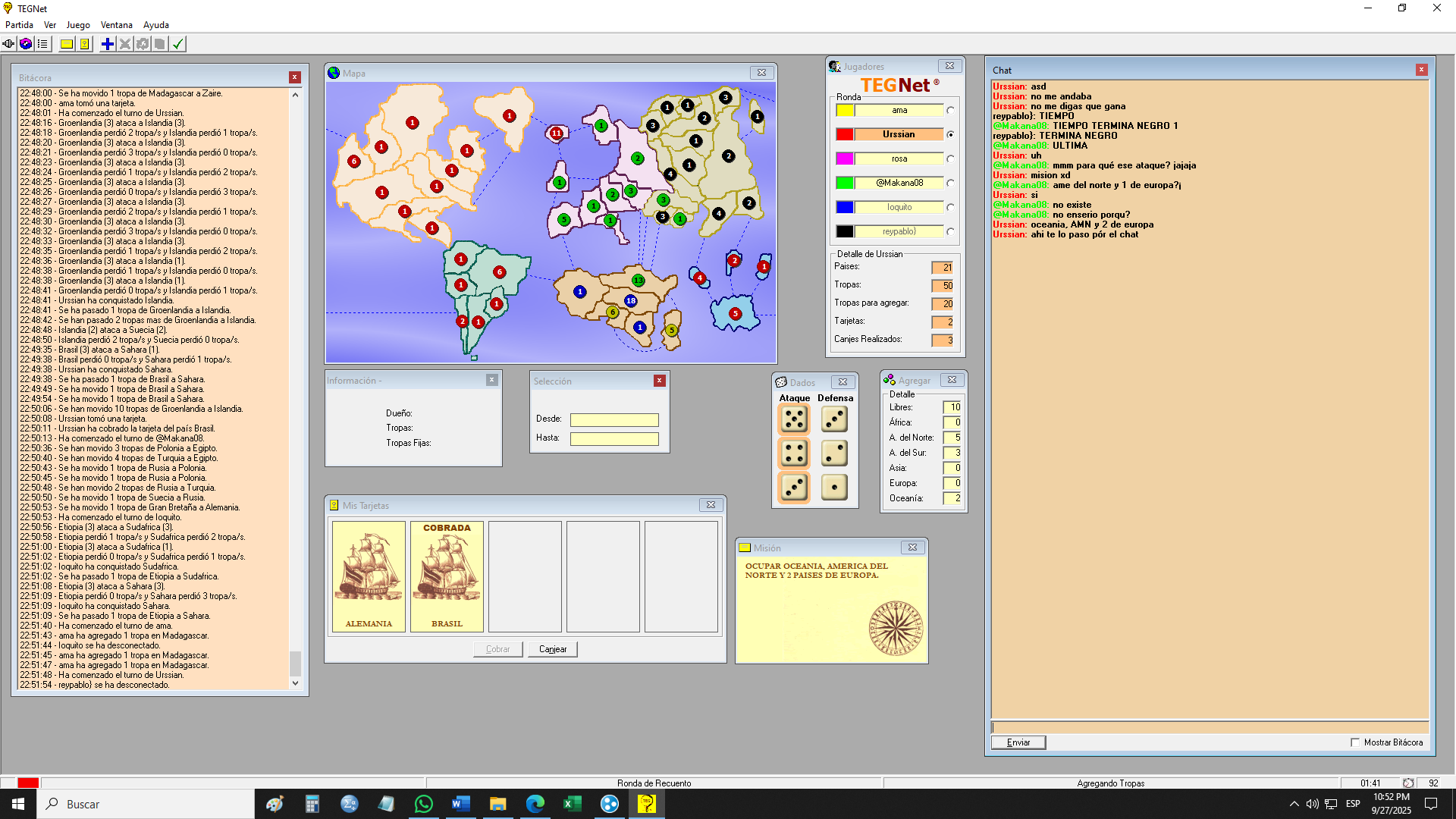Image resolution: width=1456 pixels, height=819 pixels.
Task: Enable the Mostrar Bitácora checkbox
Action: pyautogui.click(x=1355, y=742)
